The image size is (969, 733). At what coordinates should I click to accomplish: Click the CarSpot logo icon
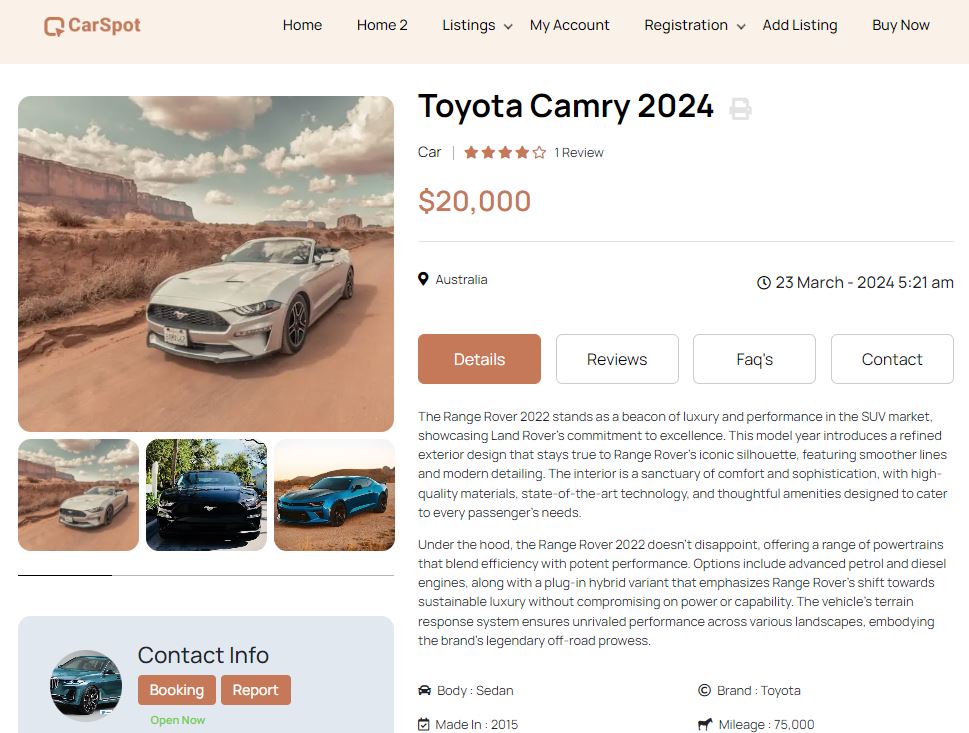click(x=54, y=27)
